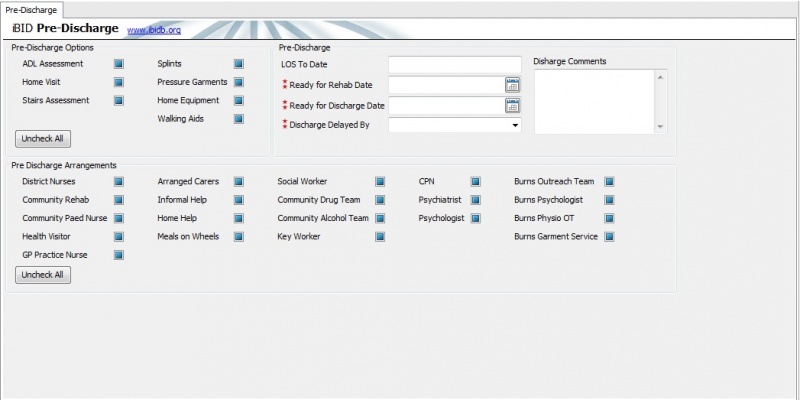Screen dimensions: 800x400
Task: Tick the Walking Aids checkbox
Action: coord(239,119)
